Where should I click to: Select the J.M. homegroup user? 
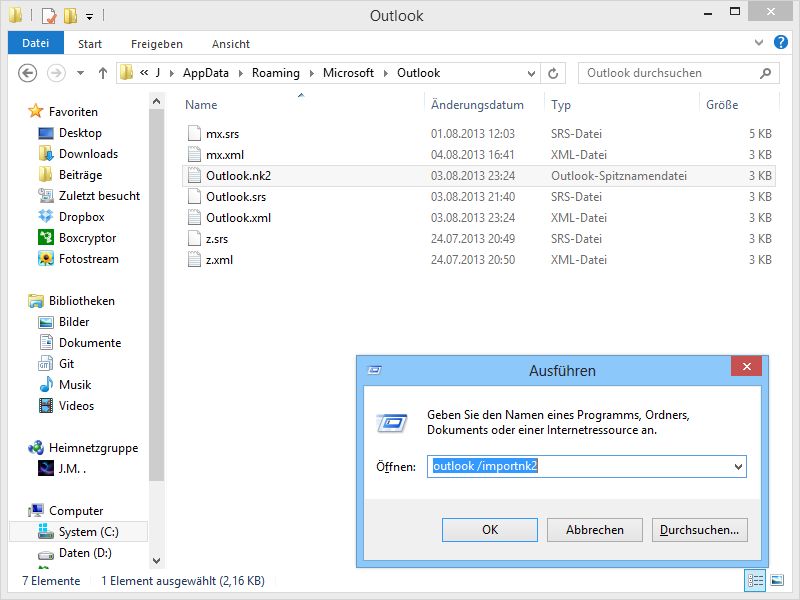[x=72, y=468]
